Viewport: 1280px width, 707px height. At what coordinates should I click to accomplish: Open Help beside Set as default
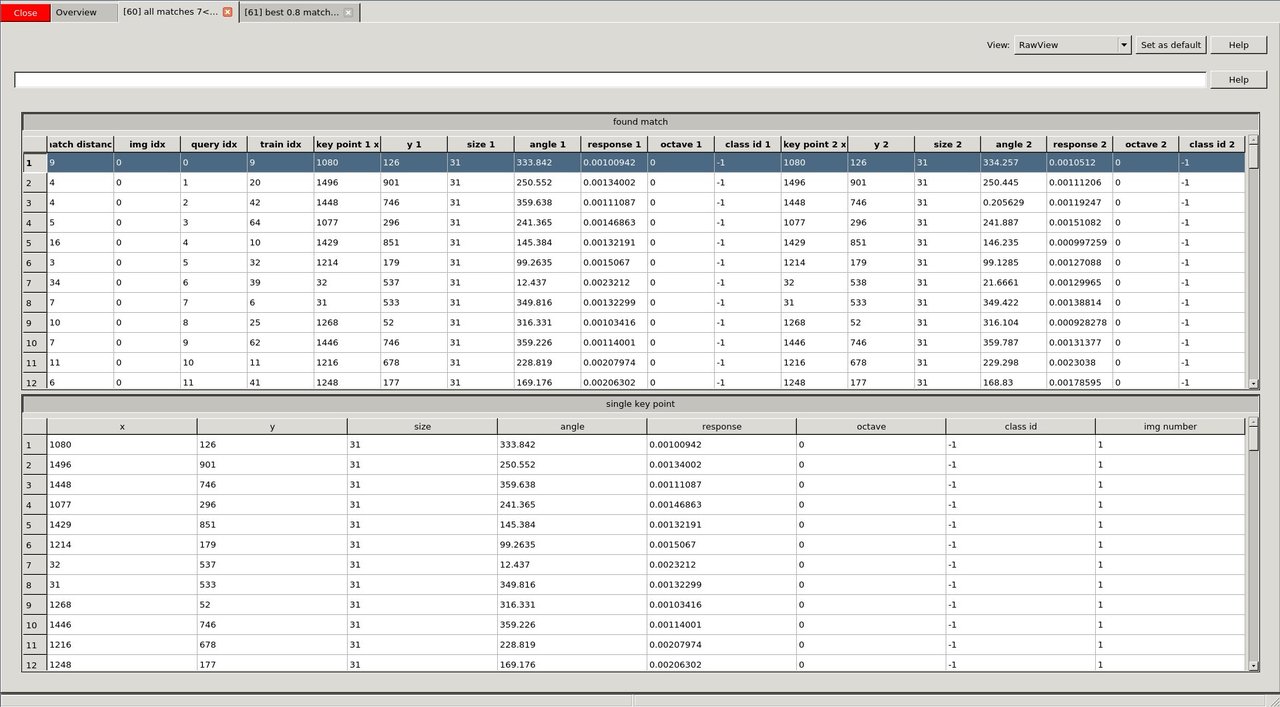point(1238,45)
